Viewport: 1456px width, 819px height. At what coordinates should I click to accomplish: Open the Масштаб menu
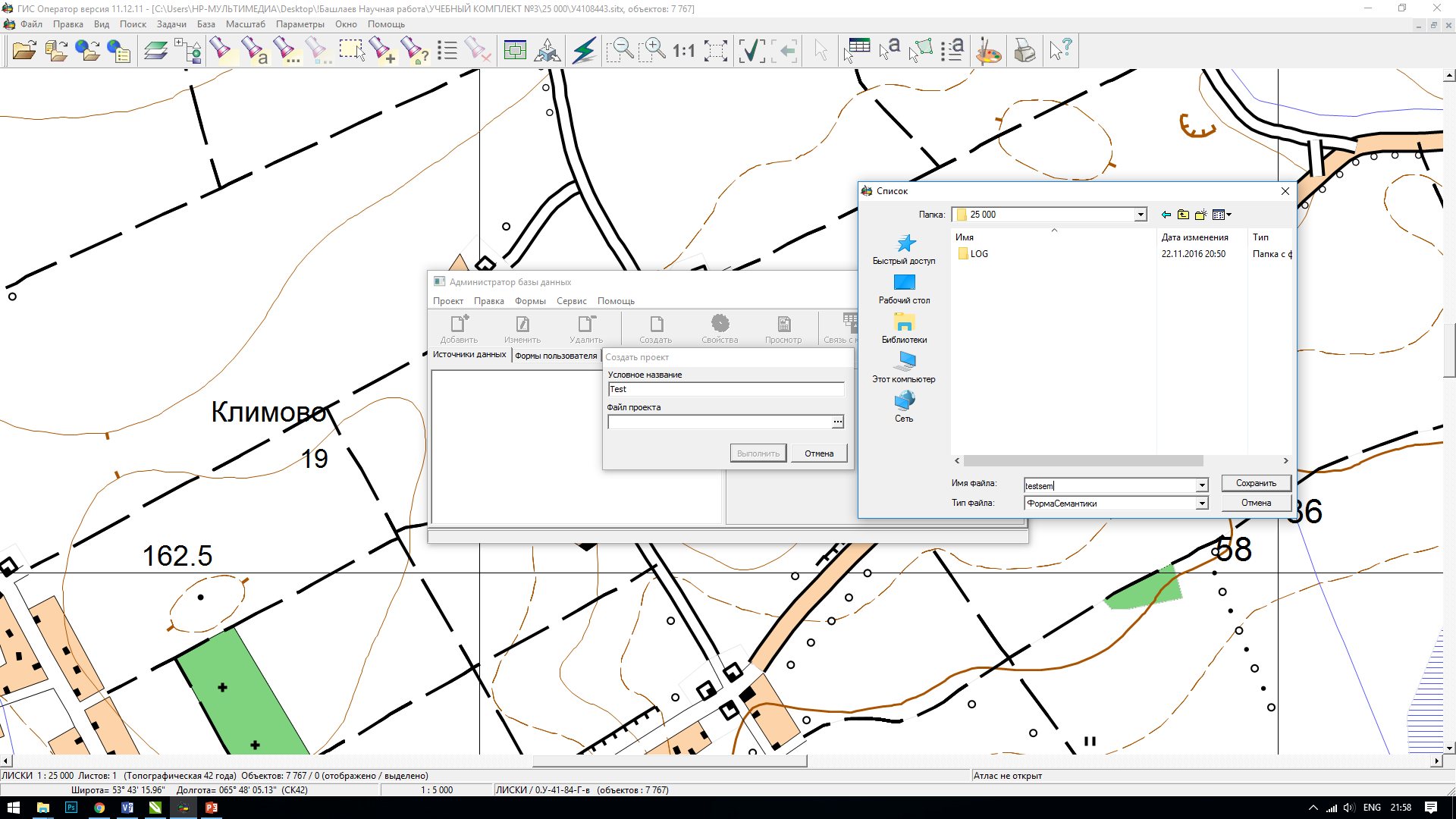(x=246, y=24)
